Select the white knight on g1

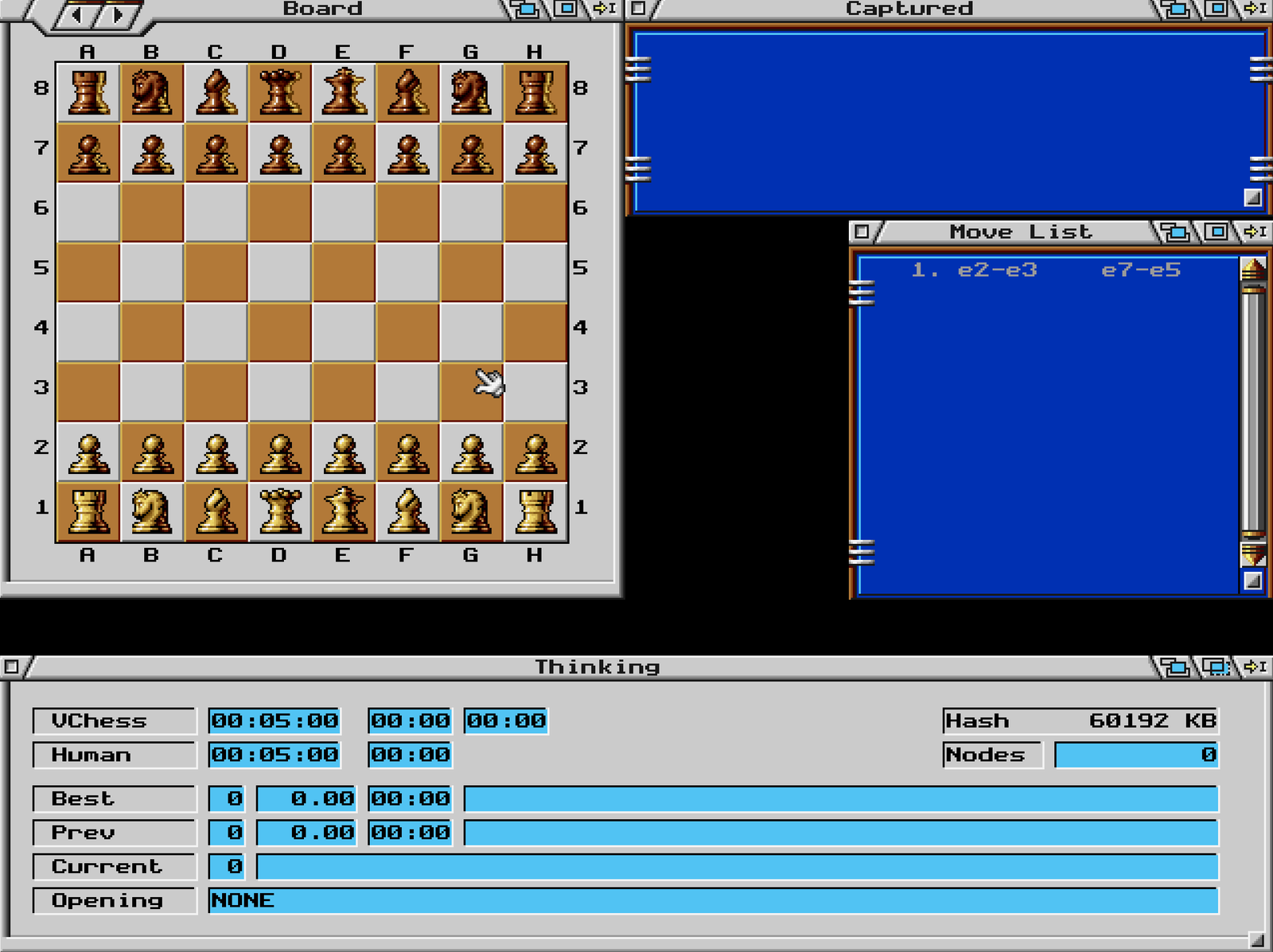pyautogui.click(x=471, y=511)
